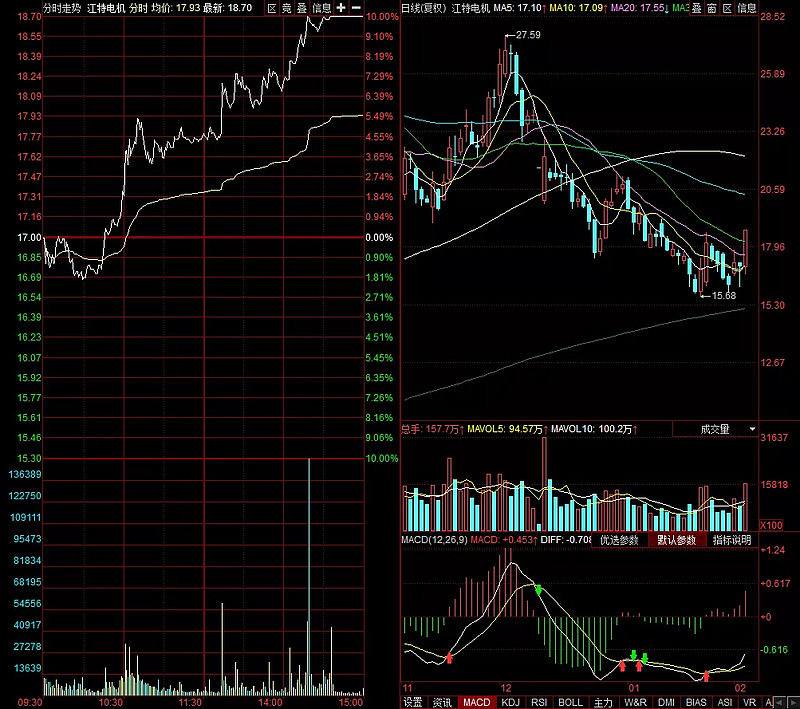Viewport: 800px width, 709px height.
Task: Zoom out with minus icon on intraday chart
Action: [x=356, y=8]
